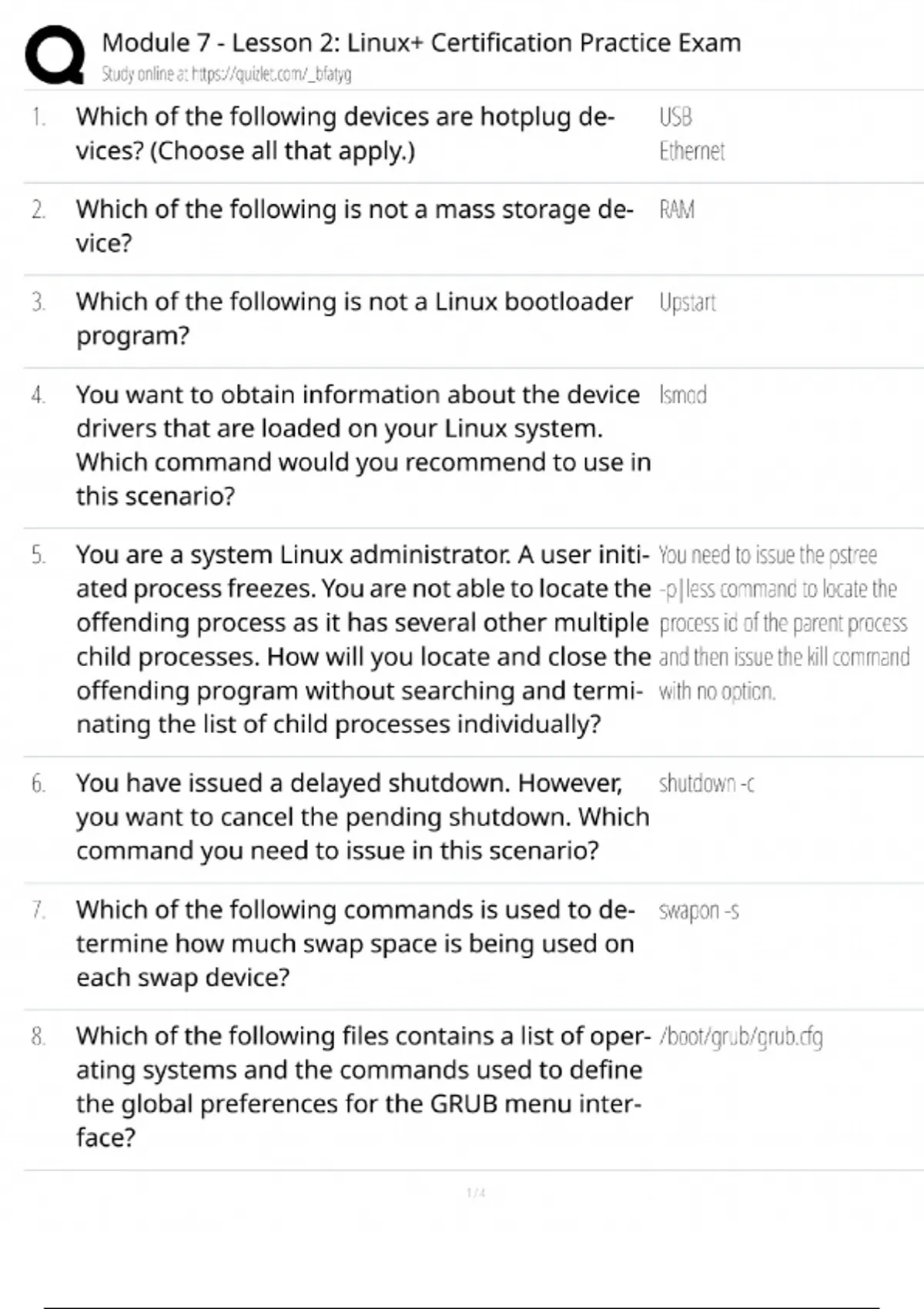This screenshot has height=1309, width=924.
Task: Click the Ethernet answer
Action: tap(691, 151)
